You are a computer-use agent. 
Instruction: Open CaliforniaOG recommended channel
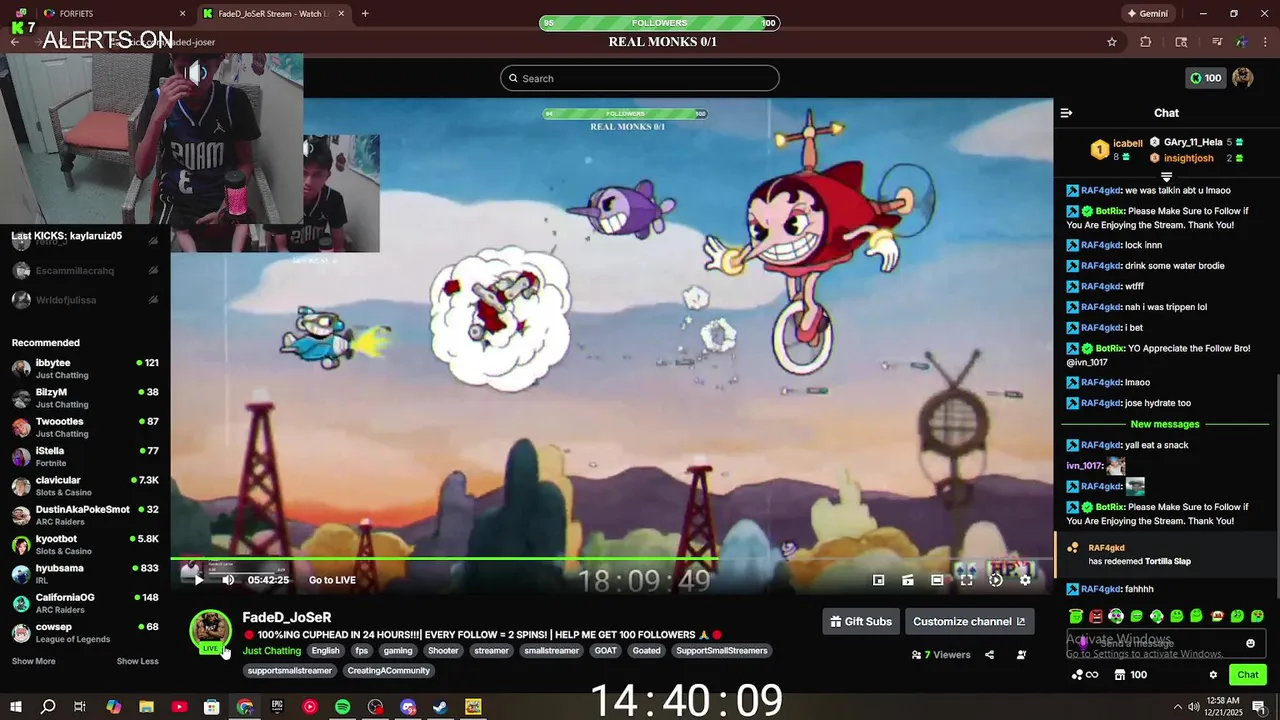(85, 603)
